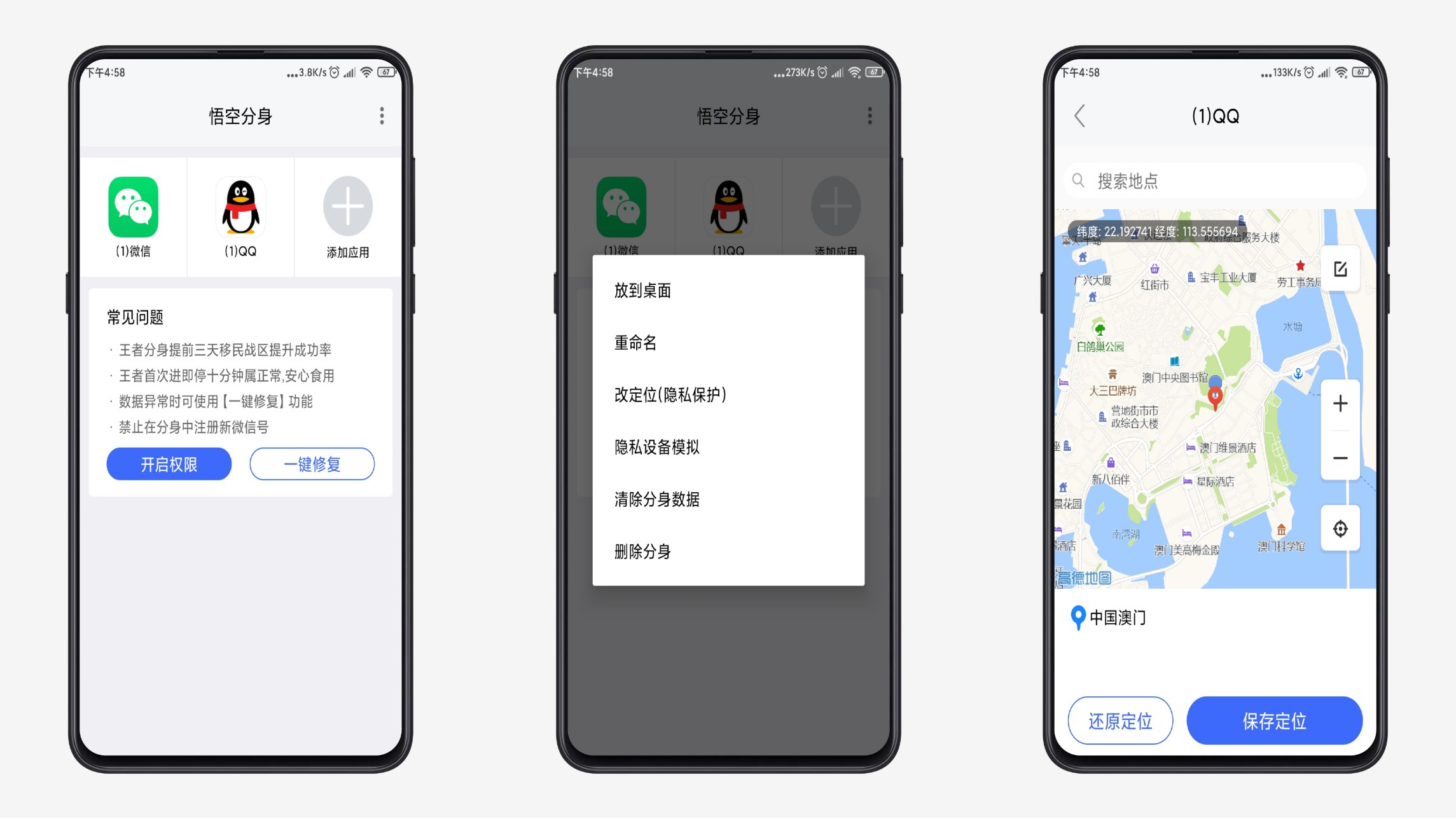The height and width of the screenshot is (819, 1456).
Task: Click the zoom in (+) map button
Action: click(1340, 403)
